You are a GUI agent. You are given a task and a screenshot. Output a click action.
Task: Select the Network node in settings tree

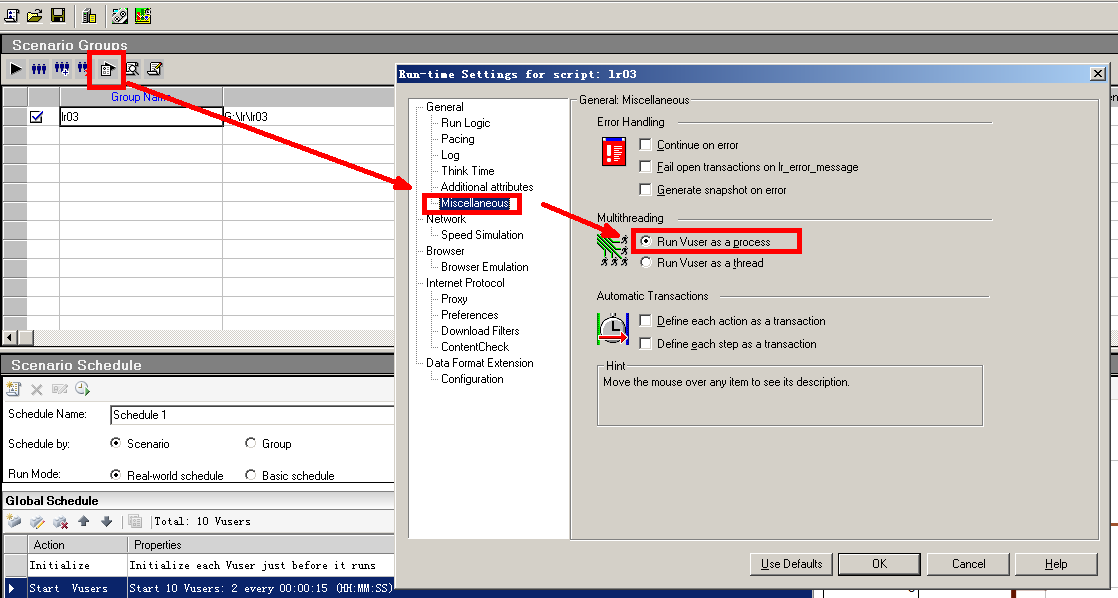(x=446, y=219)
